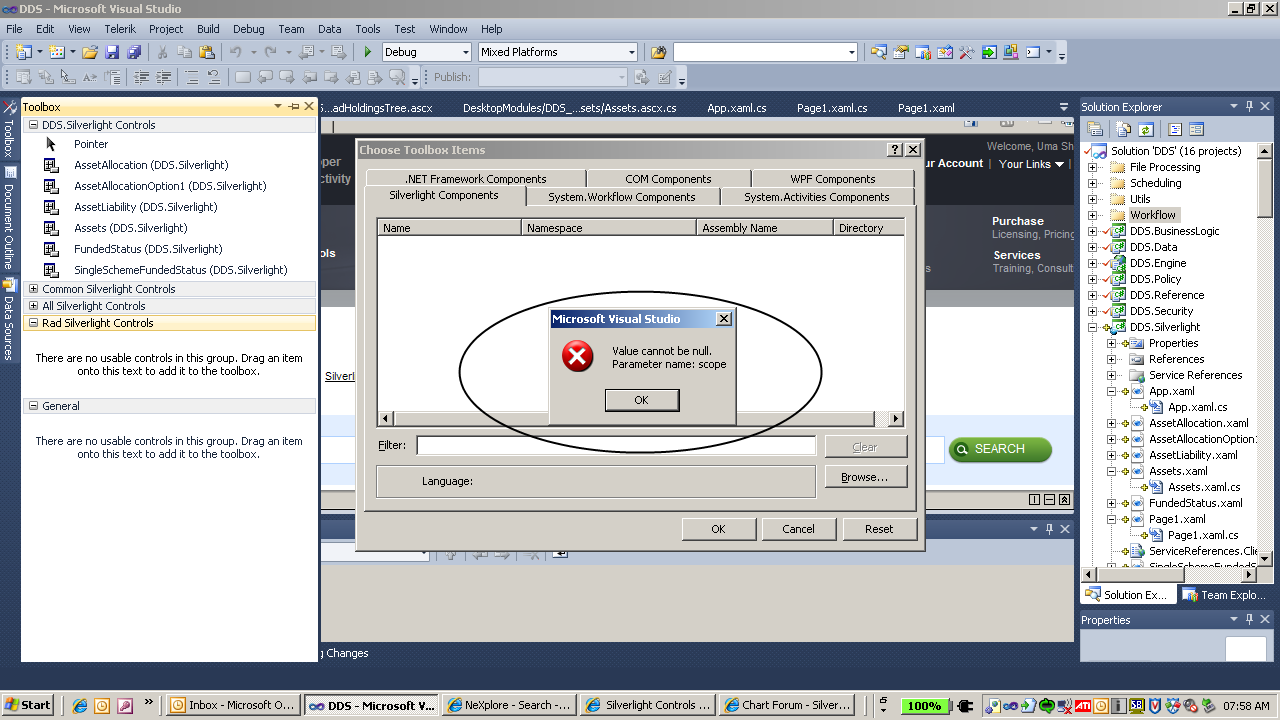The height and width of the screenshot is (720, 1280).
Task: Click the Undo arrow icon
Action: click(x=236, y=52)
